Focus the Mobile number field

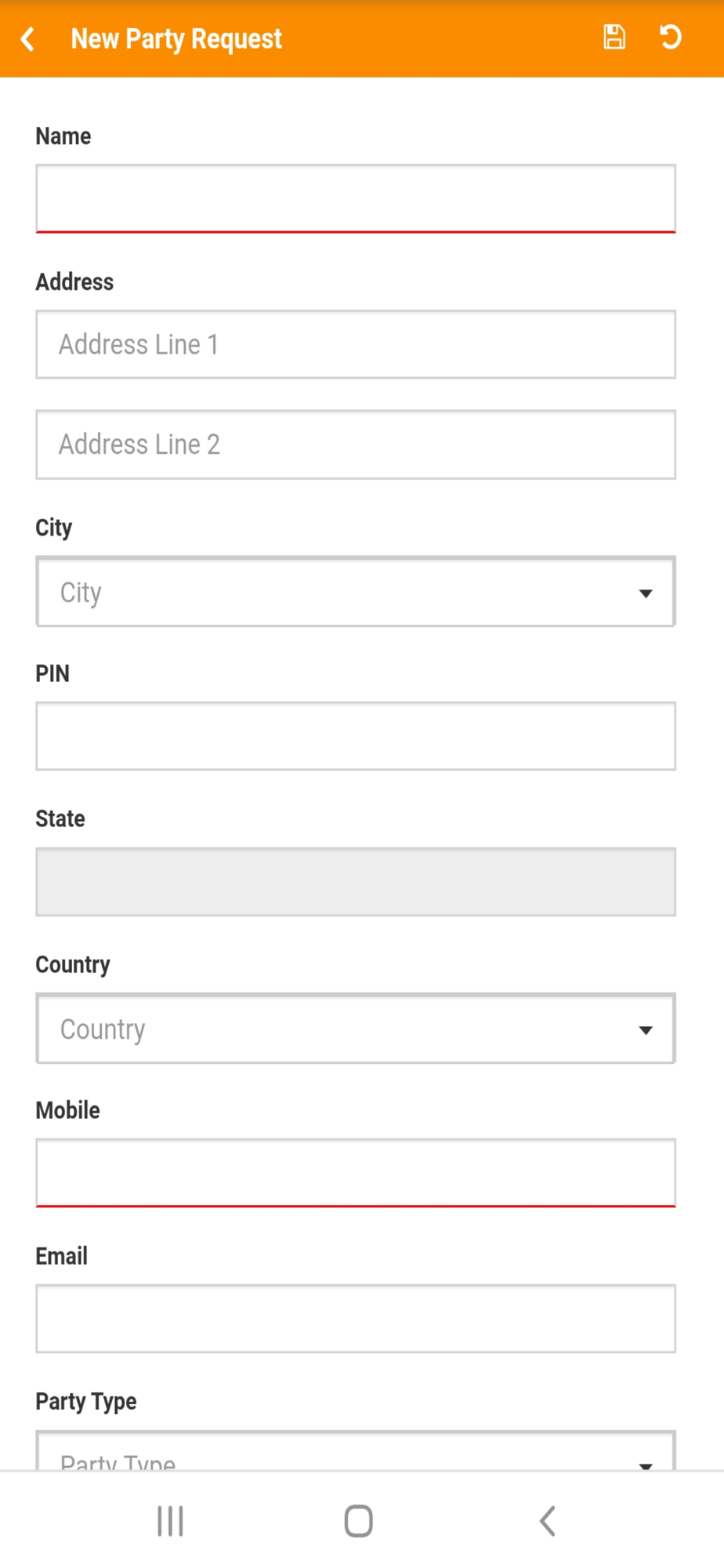356,1173
